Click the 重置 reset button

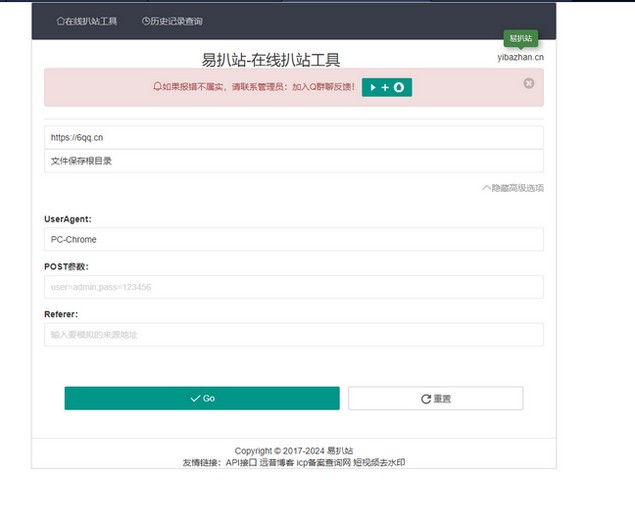point(436,398)
